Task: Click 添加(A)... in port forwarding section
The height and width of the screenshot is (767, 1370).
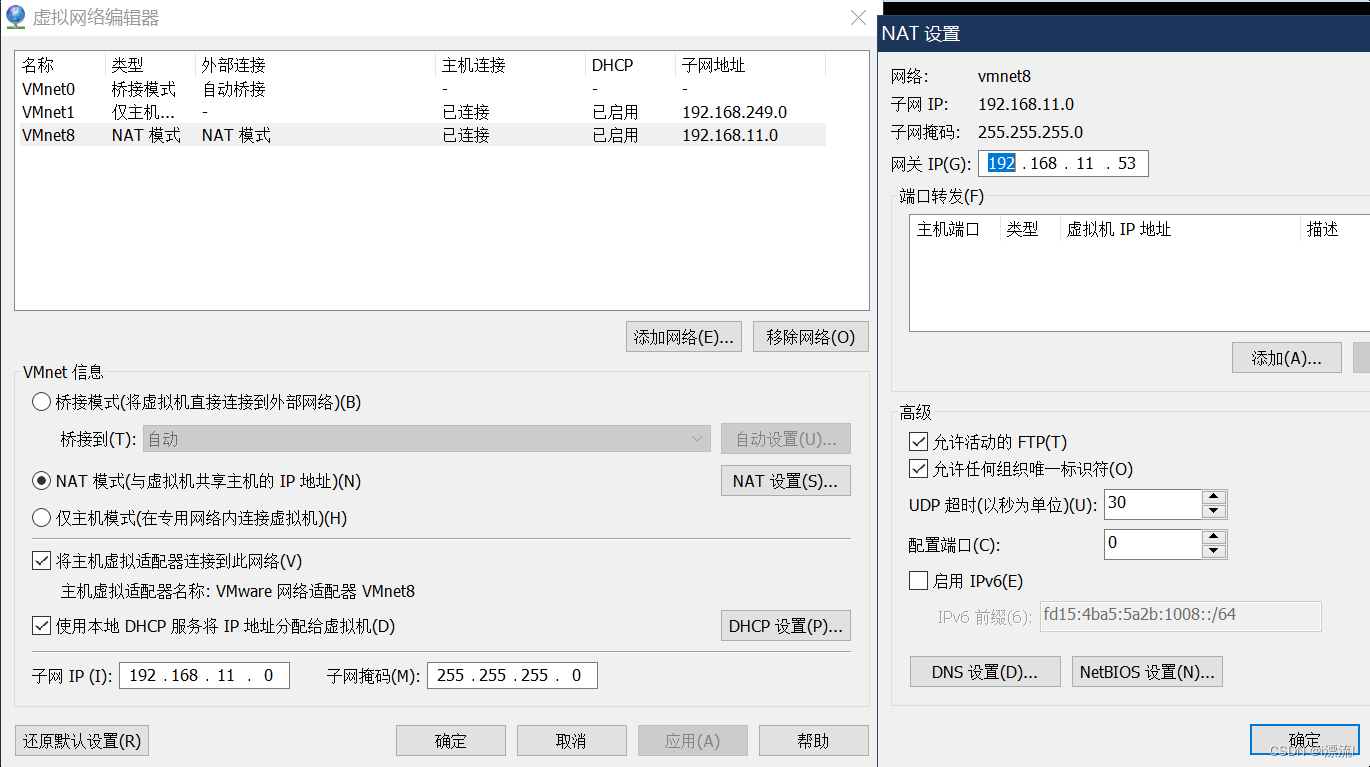Action: pyautogui.click(x=1287, y=358)
